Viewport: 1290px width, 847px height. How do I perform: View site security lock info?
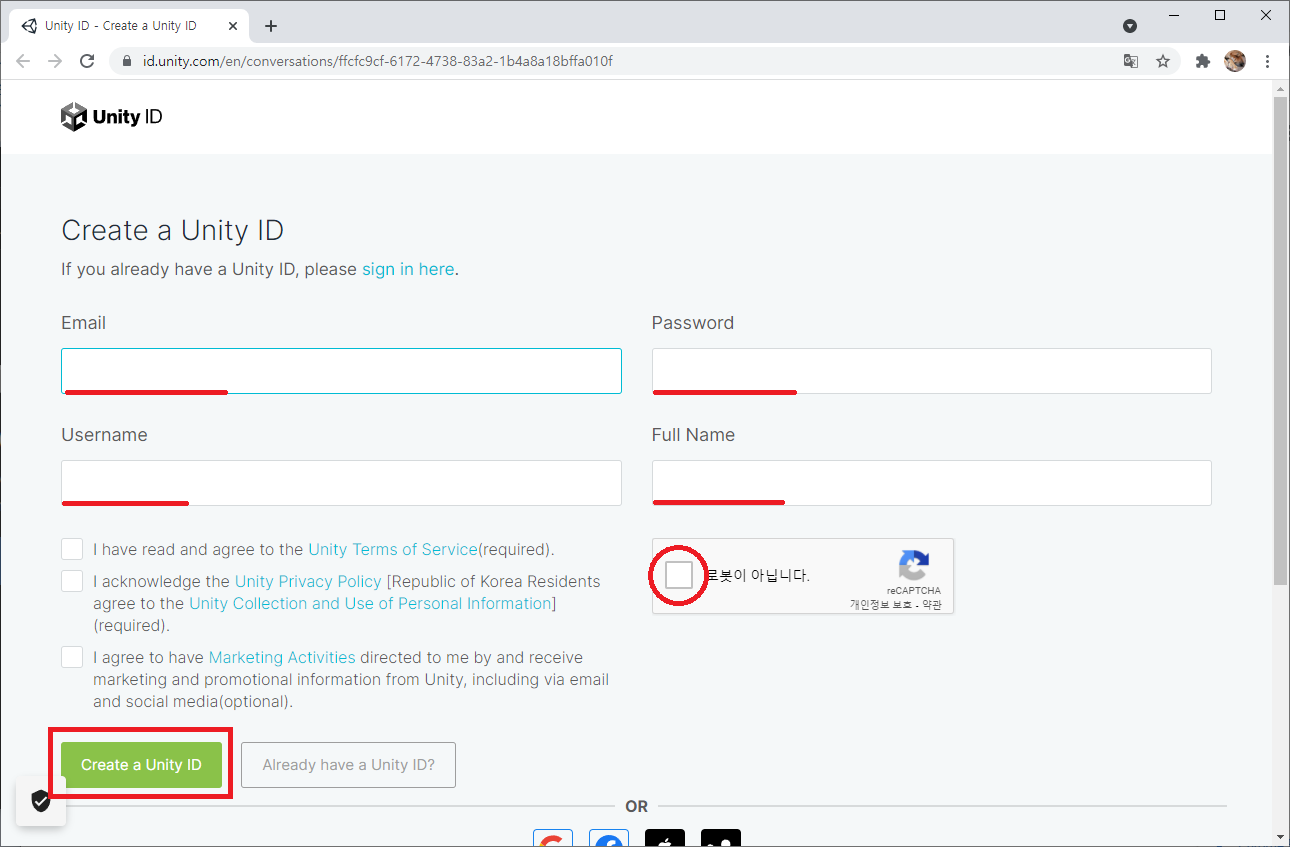[x=126, y=61]
